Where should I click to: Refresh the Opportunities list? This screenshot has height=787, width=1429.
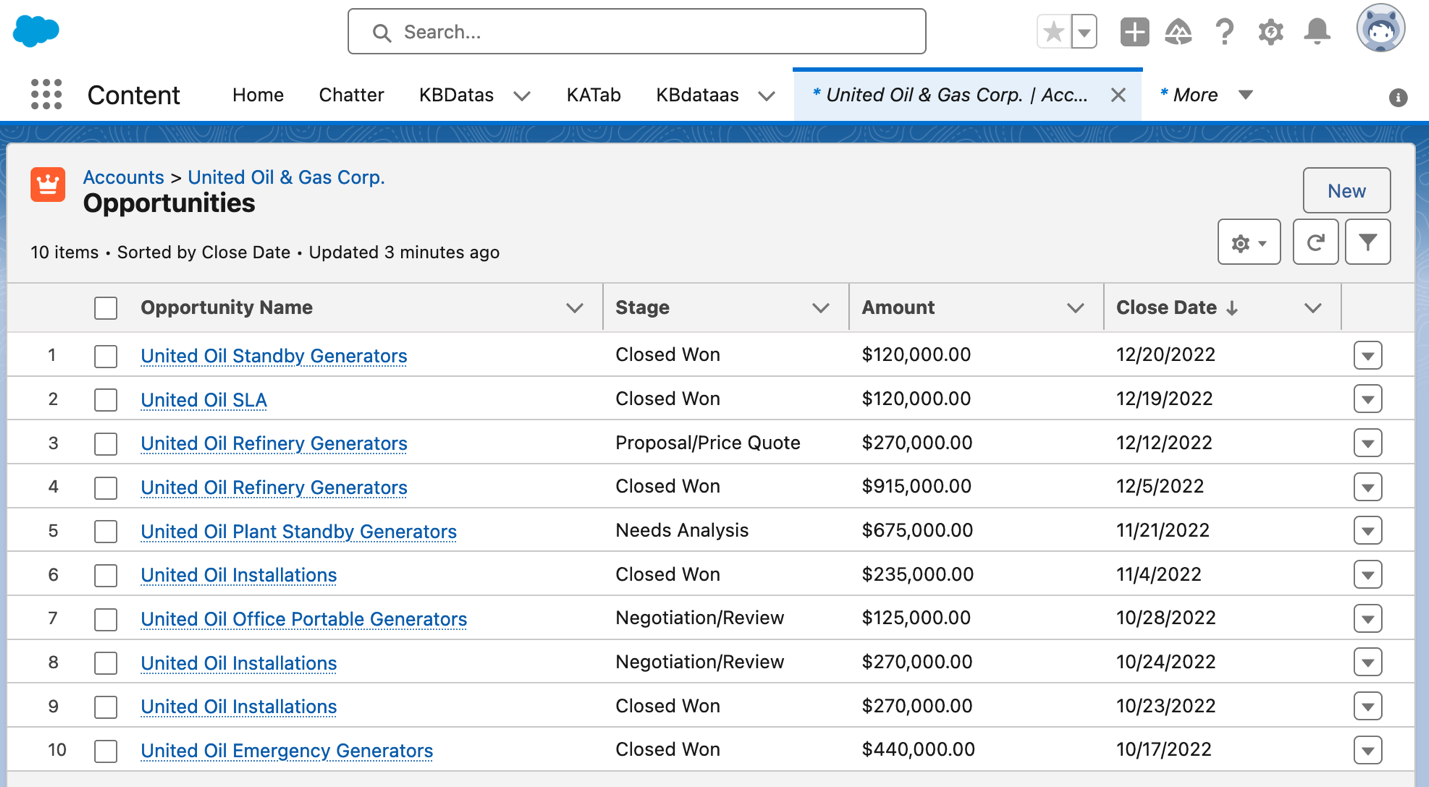(x=1315, y=242)
